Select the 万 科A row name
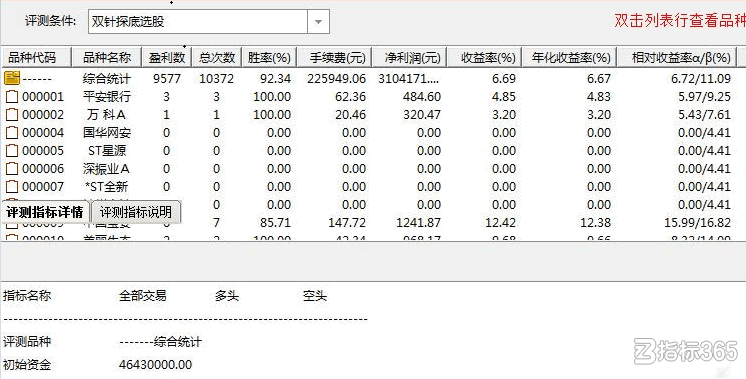746x379 pixels. (x=107, y=115)
